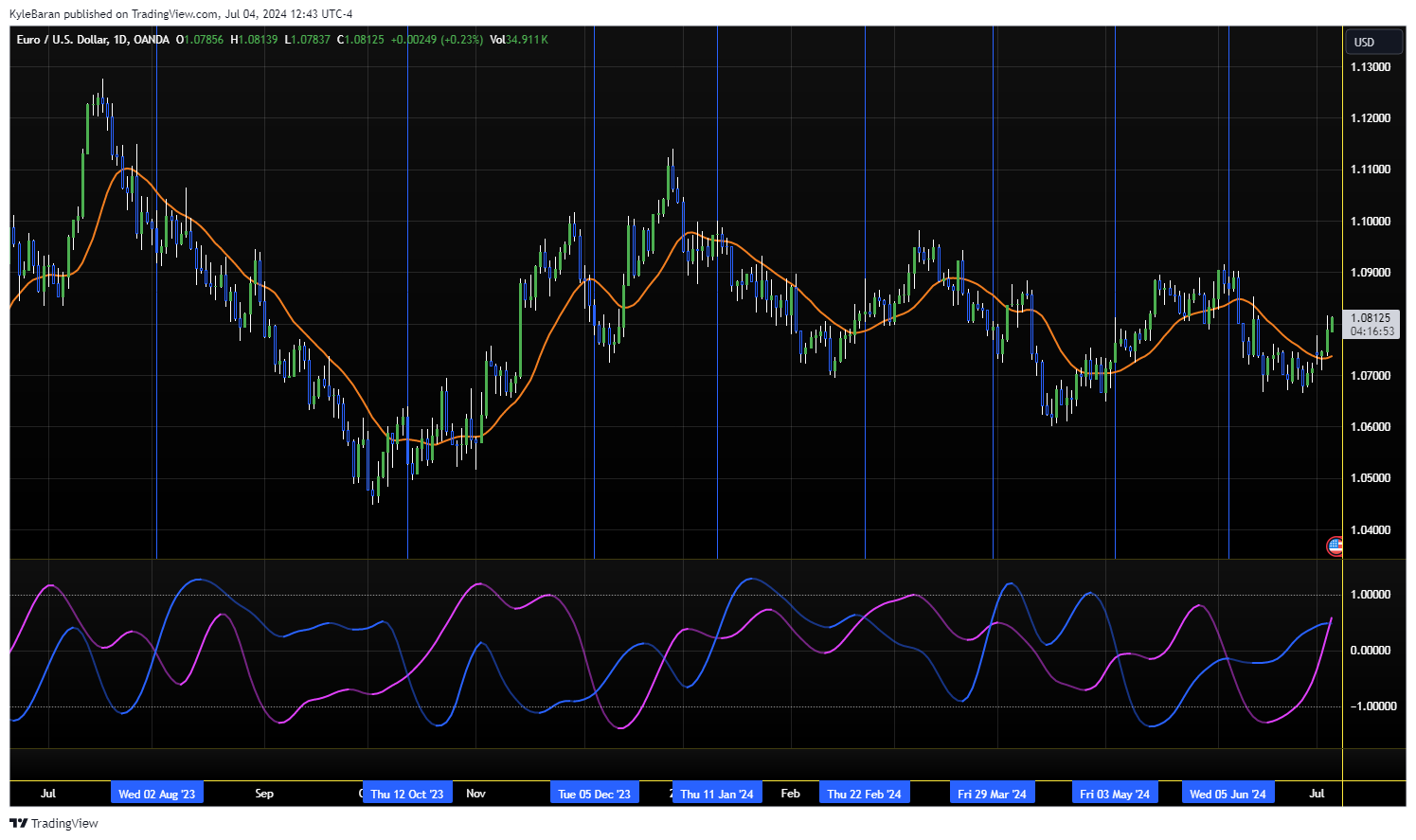Select the Thu 12 Oct '23 date label

tap(407, 794)
